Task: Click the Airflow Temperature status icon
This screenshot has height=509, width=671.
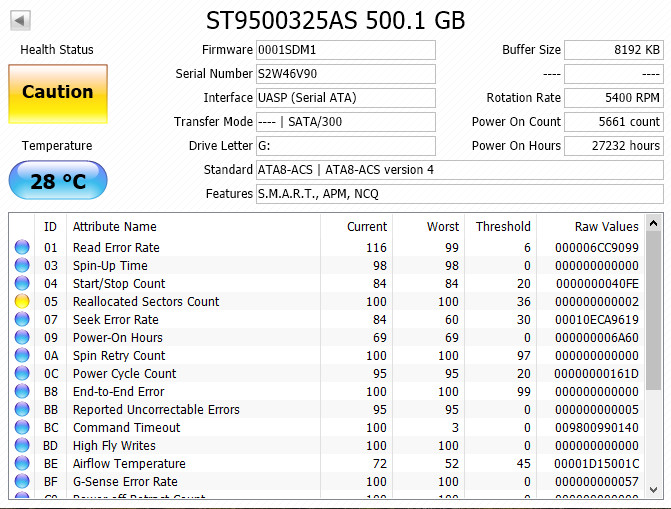Action: (22, 464)
